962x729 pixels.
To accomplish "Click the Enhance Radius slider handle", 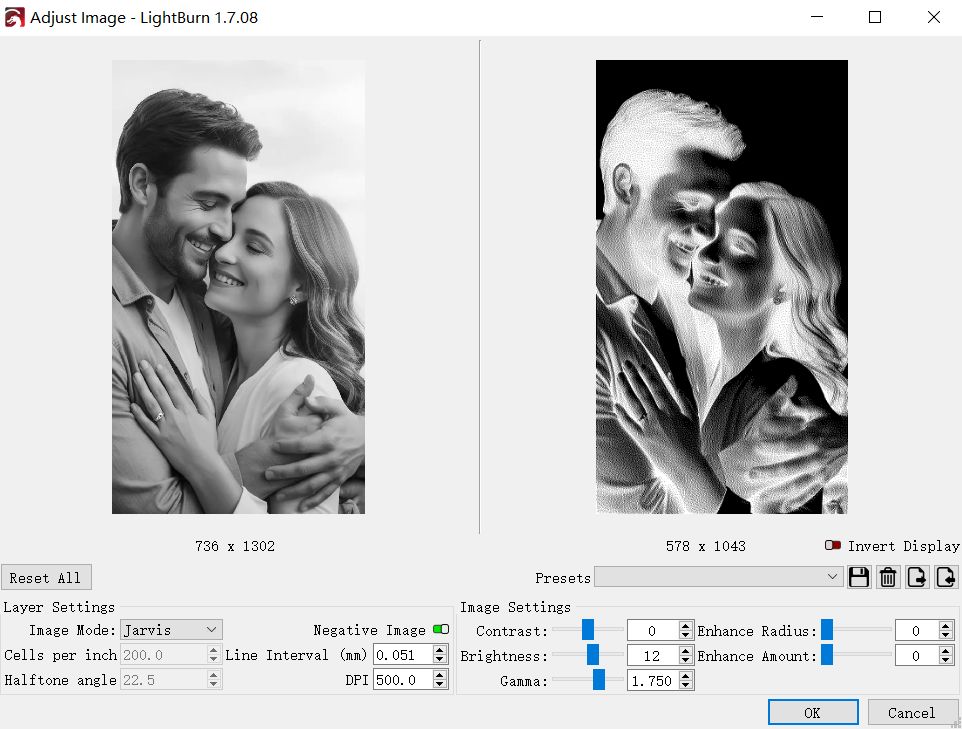I will pos(827,630).
